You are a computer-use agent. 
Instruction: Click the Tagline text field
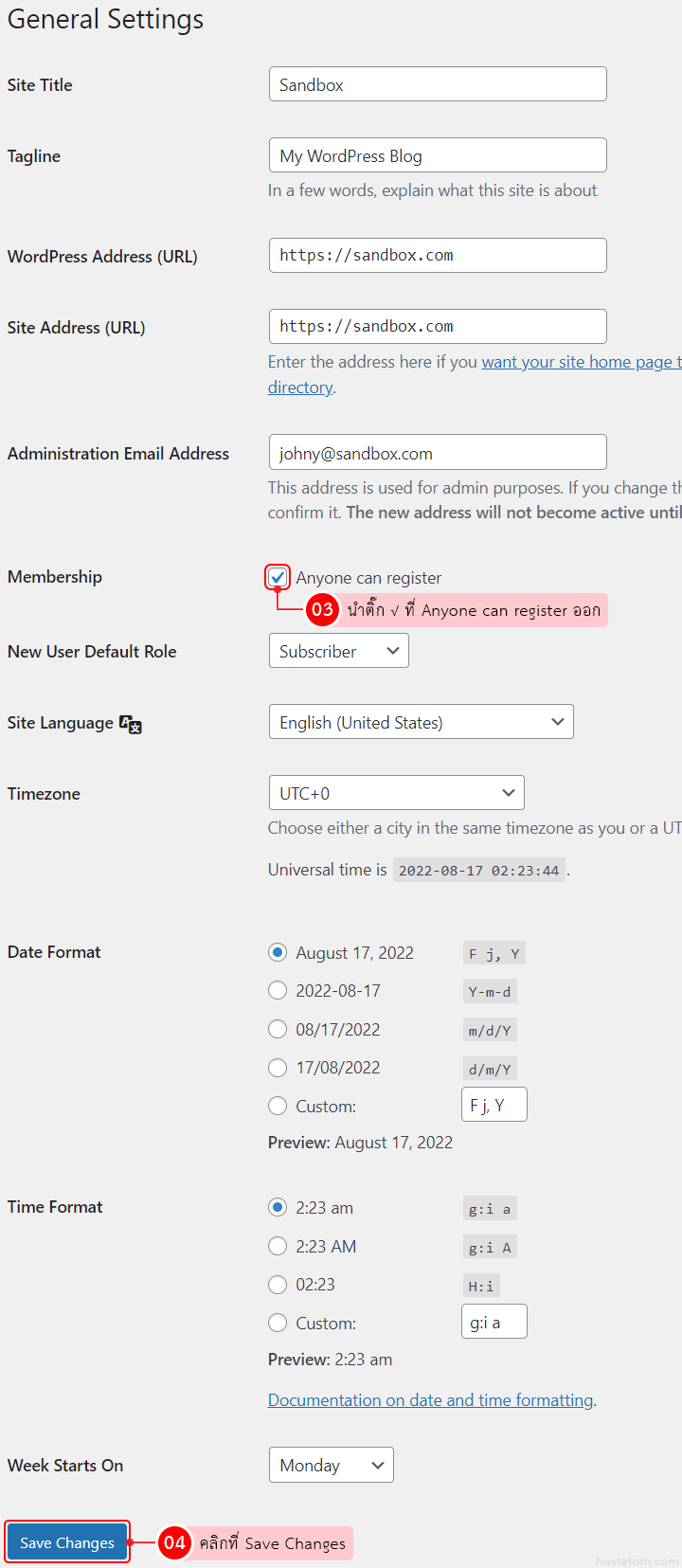click(x=438, y=155)
